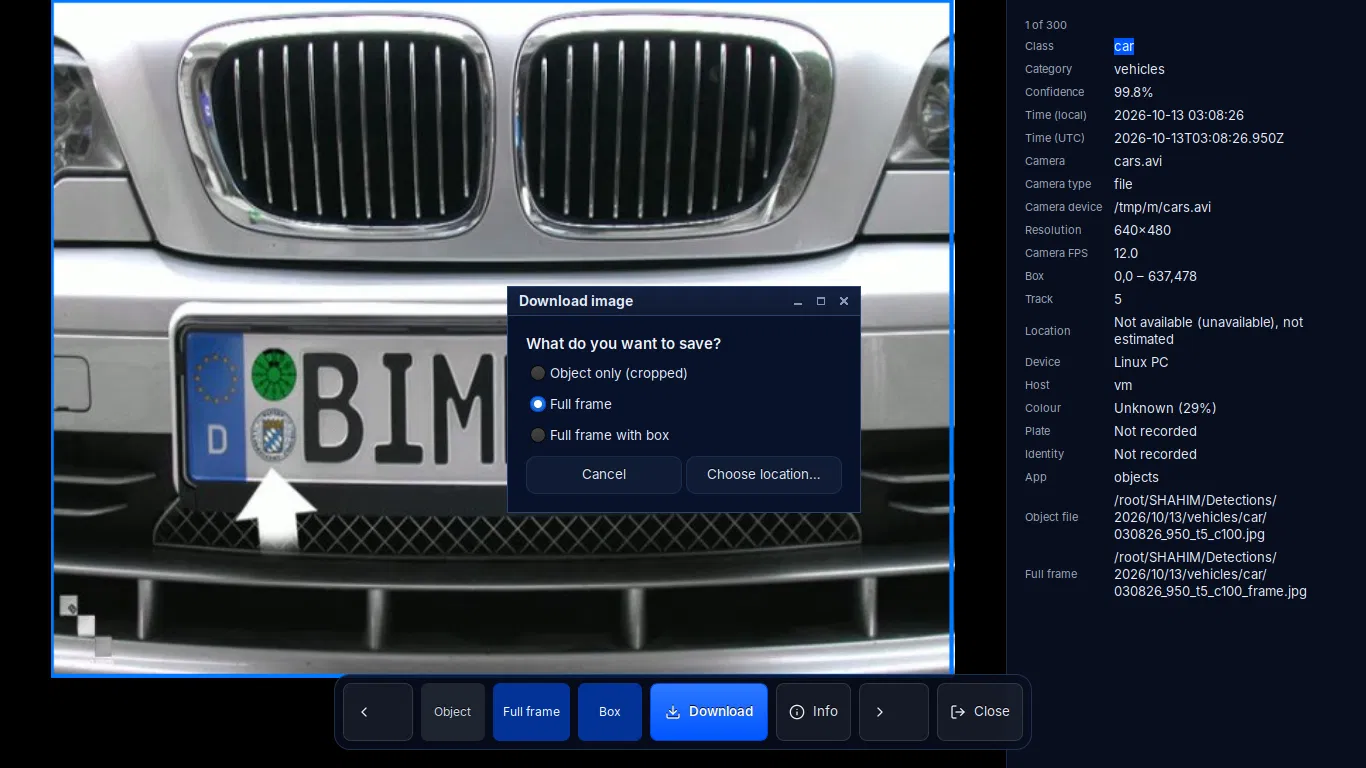Screen dimensions: 1366x768
Task: Click the Colour value Unknown (29%)
Action: point(1165,408)
